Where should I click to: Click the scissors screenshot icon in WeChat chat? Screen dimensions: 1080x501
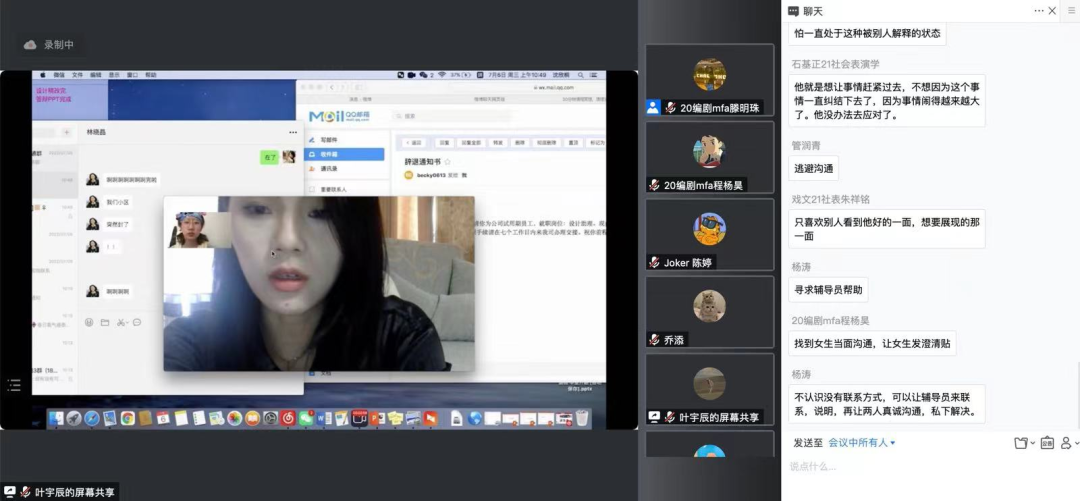coord(122,322)
